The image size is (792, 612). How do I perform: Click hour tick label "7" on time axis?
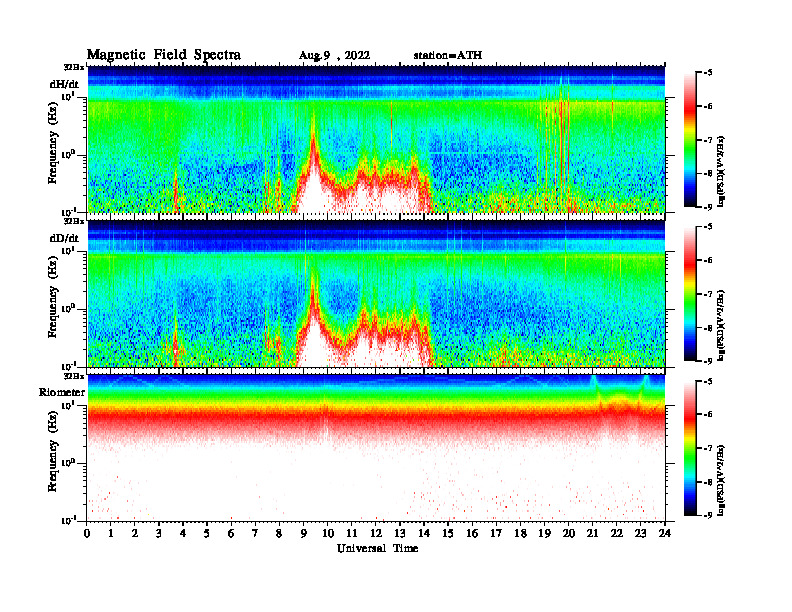click(x=255, y=534)
